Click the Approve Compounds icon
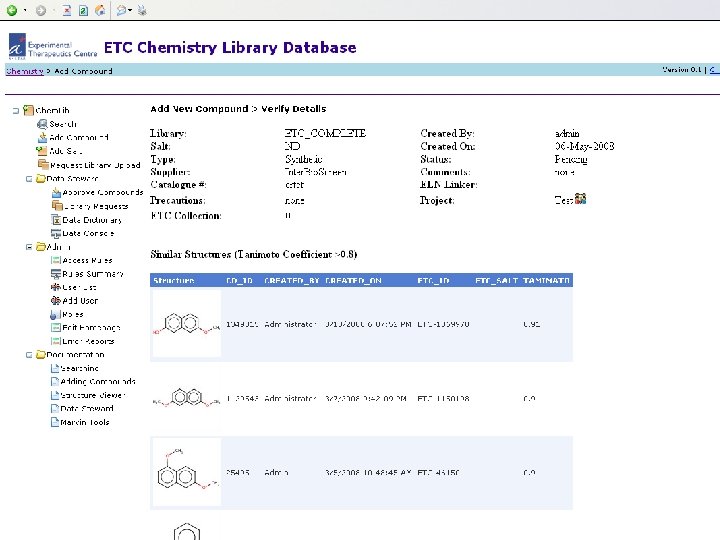Screen dimensions: 720x540 pyautogui.click(x=56, y=192)
